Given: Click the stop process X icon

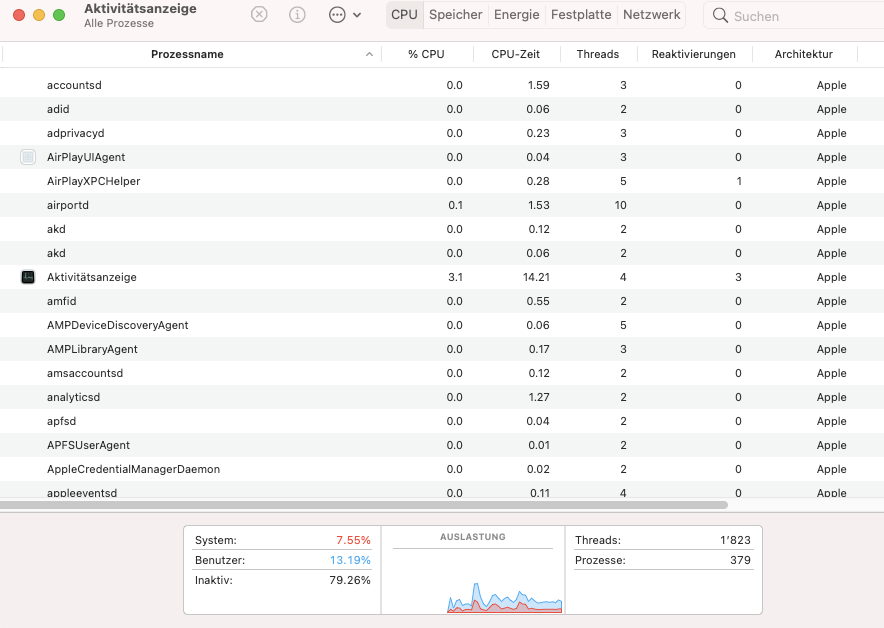Looking at the screenshot, I should point(259,15).
